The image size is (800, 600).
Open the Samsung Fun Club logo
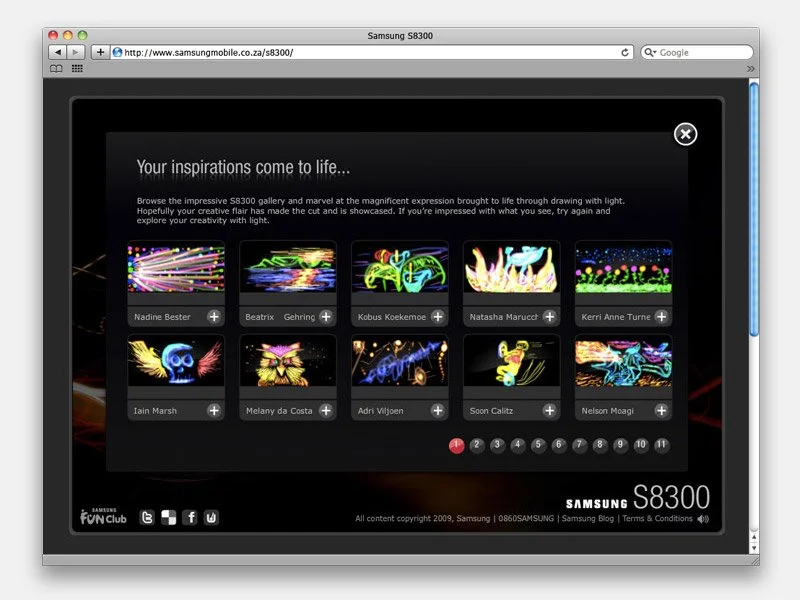pos(103,517)
